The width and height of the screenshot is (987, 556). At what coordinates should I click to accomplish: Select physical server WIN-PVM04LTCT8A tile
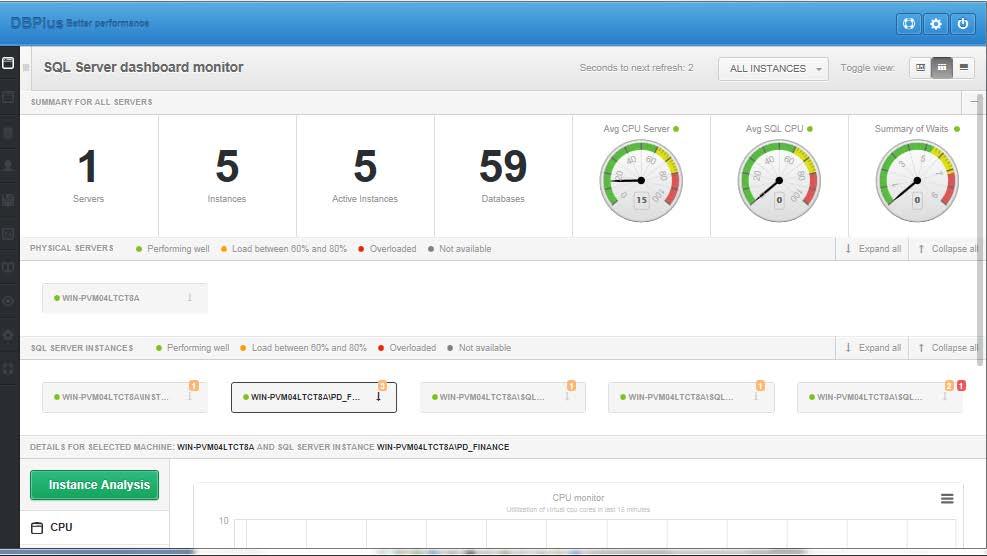(x=125, y=298)
